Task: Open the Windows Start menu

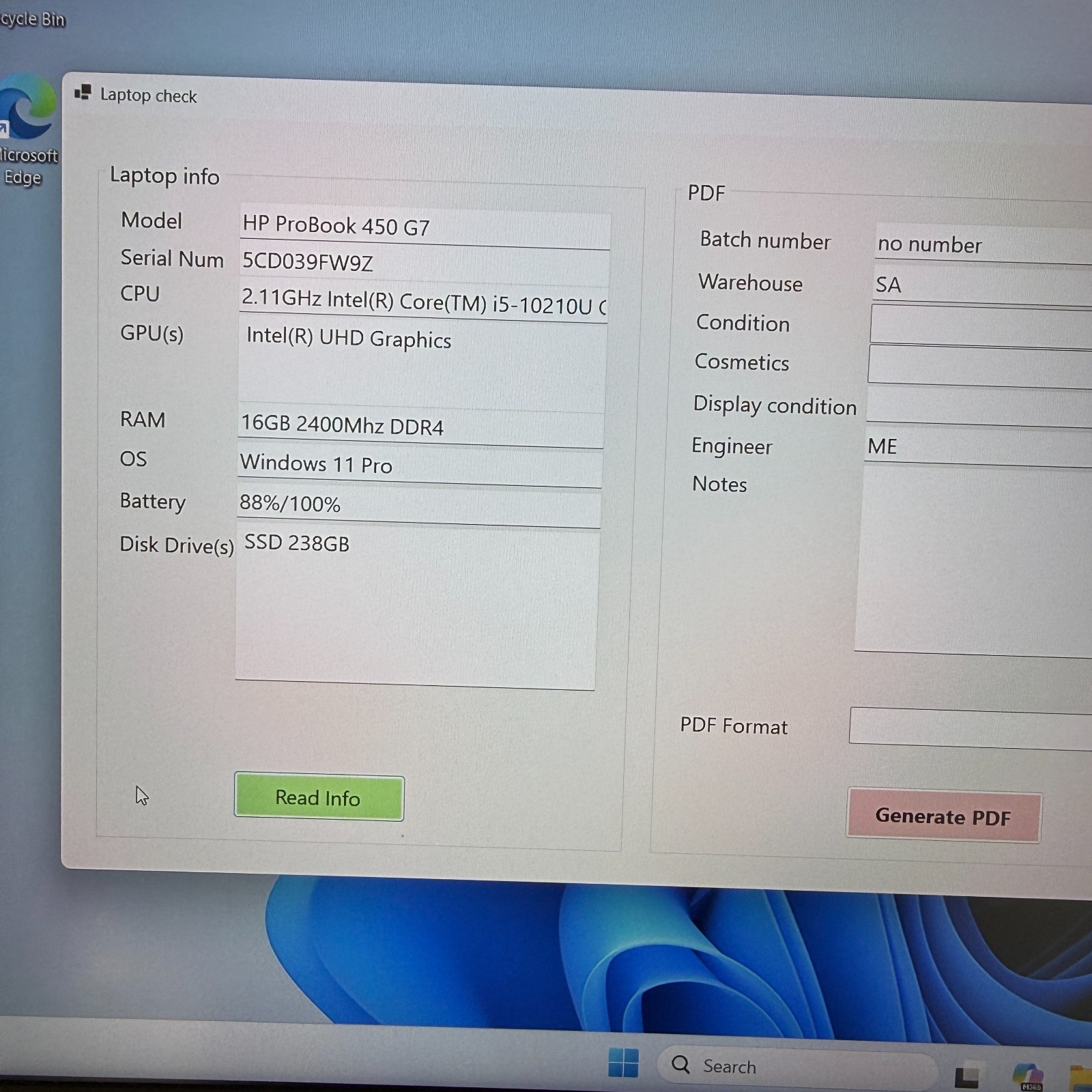Action: click(623, 1063)
